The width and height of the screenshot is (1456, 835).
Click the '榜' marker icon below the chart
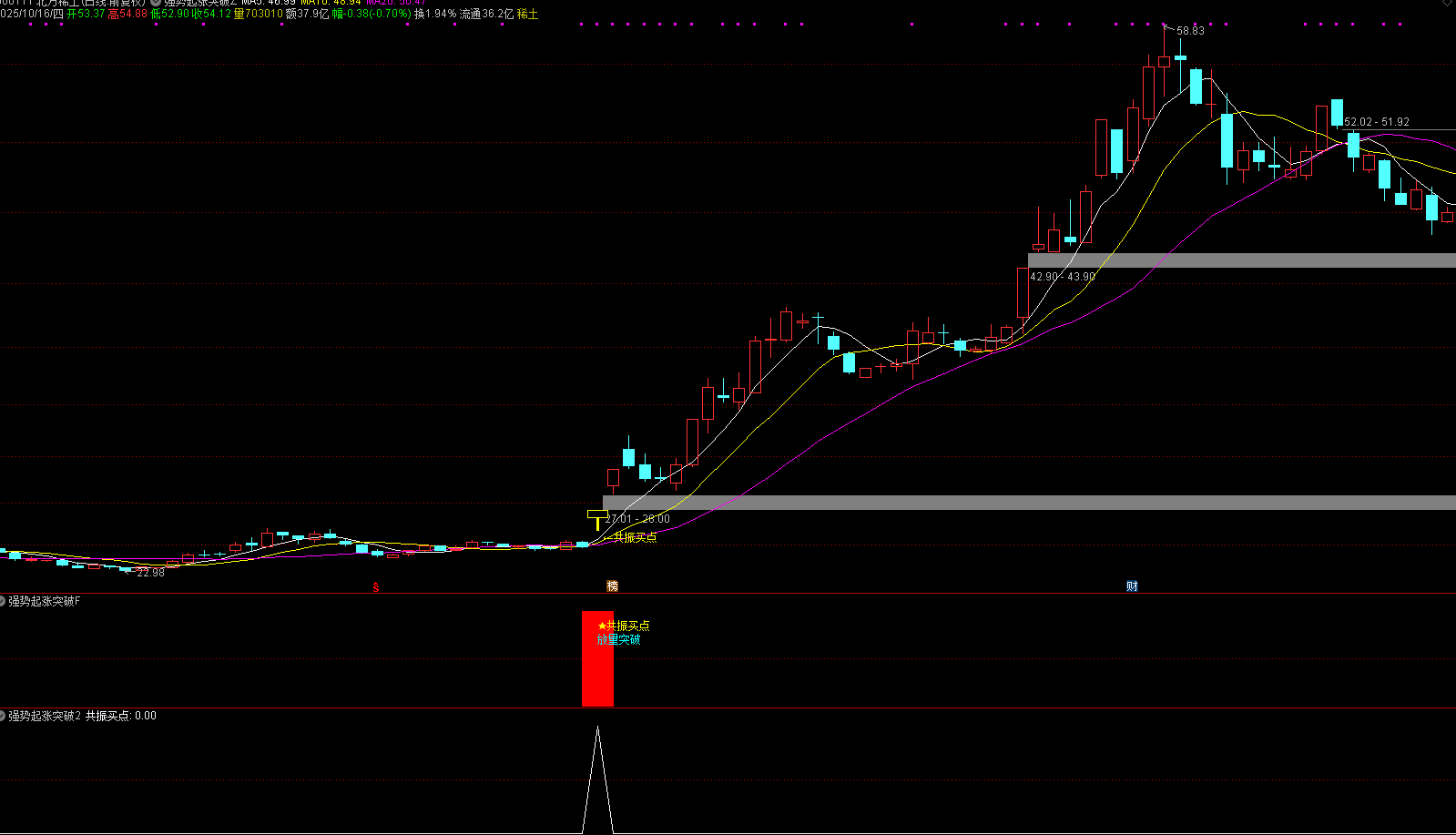[612, 586]
